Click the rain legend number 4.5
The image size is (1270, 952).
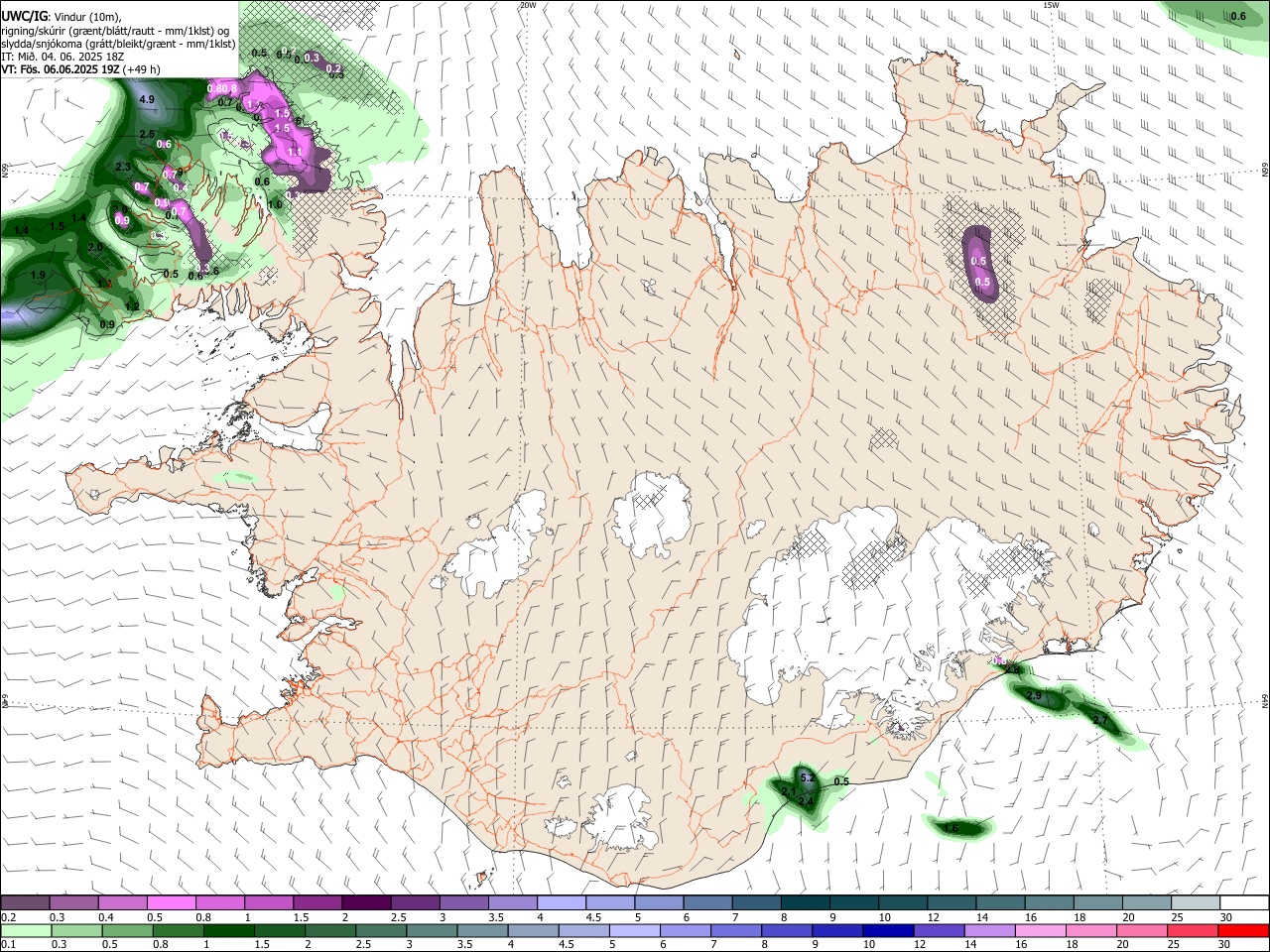566,944
